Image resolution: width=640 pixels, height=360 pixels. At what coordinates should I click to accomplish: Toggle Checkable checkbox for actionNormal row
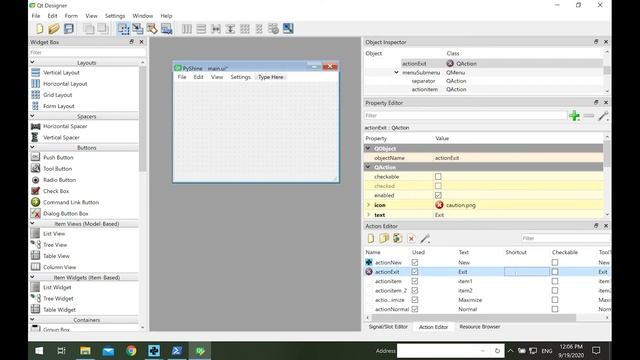(555, 309)
